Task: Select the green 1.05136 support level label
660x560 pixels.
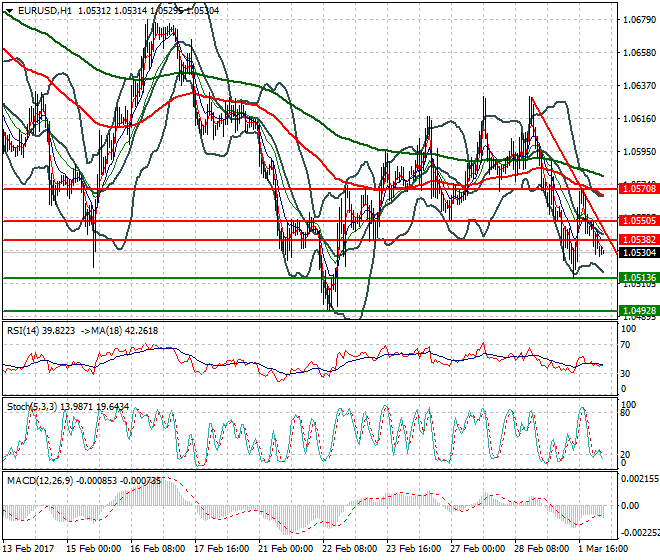Action: (638, 277)
